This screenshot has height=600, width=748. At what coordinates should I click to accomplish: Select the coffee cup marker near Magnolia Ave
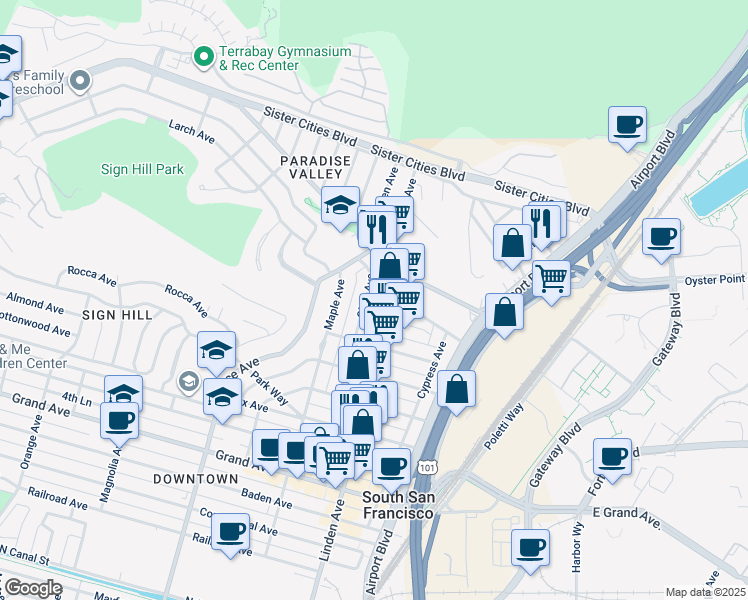point(120,420)
